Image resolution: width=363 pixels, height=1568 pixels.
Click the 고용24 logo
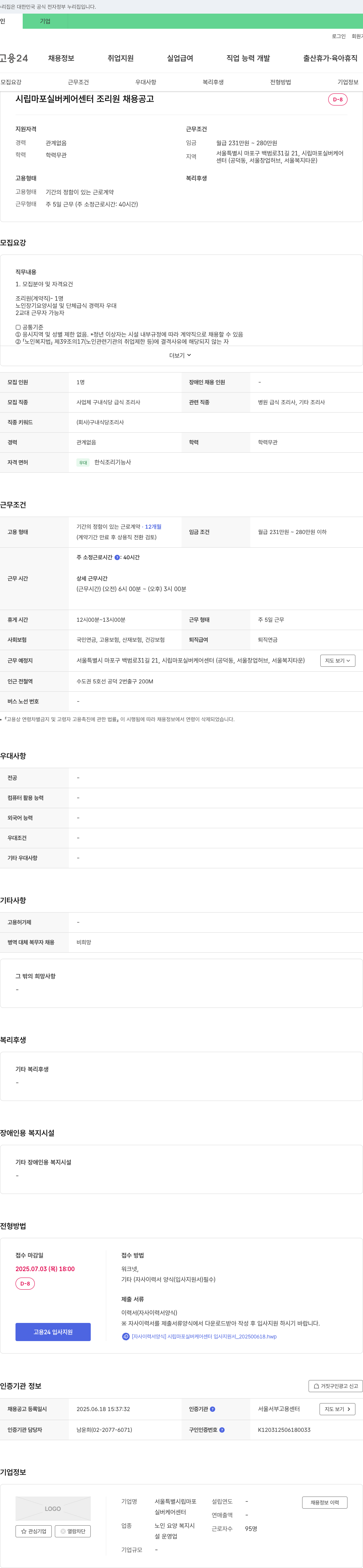[13, 59]
